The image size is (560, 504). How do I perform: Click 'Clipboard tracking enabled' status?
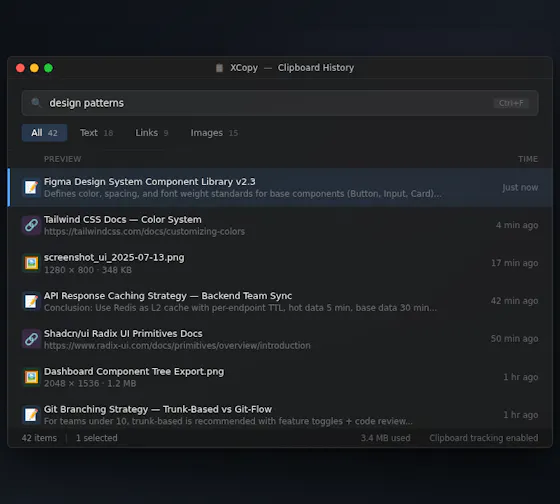point(484,438)
